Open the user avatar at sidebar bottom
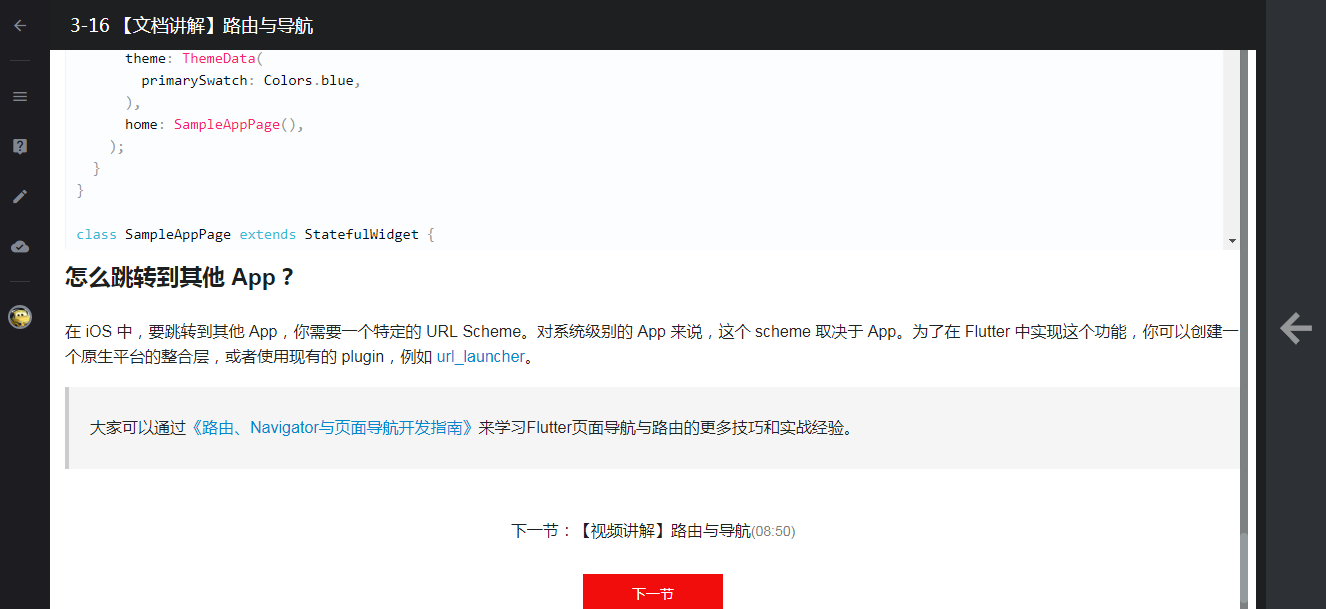 pos(19,318)
